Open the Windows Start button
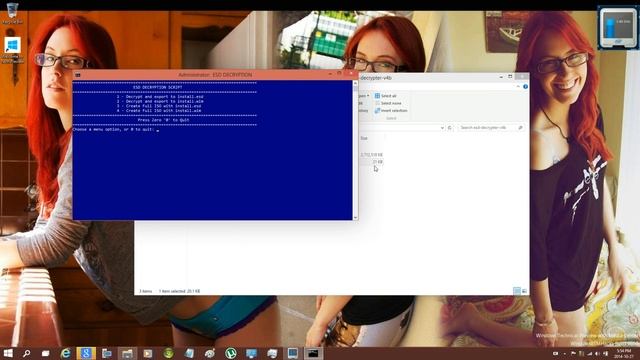The image size is (640, 360). coord(8,353)
